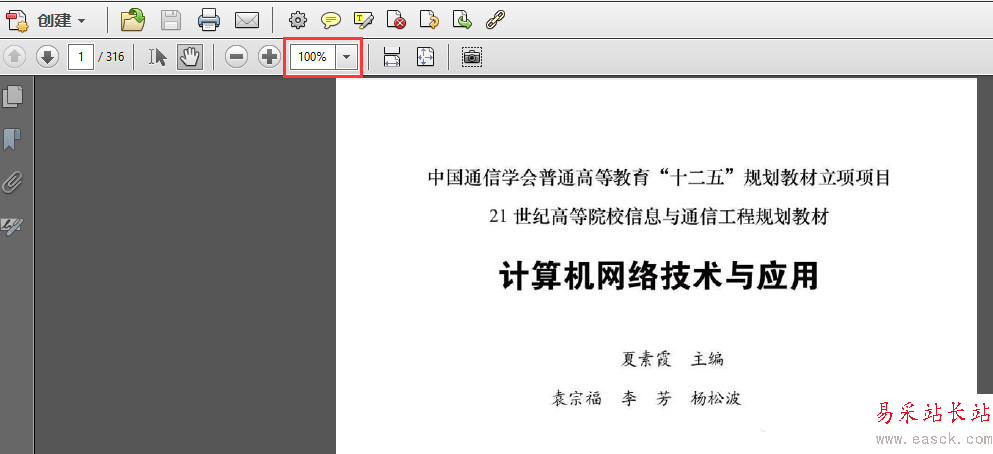Open the 创建 (Create PDF) menu
Image resolution: width=993 pixels, height=454 pixels.
point(45,20)
